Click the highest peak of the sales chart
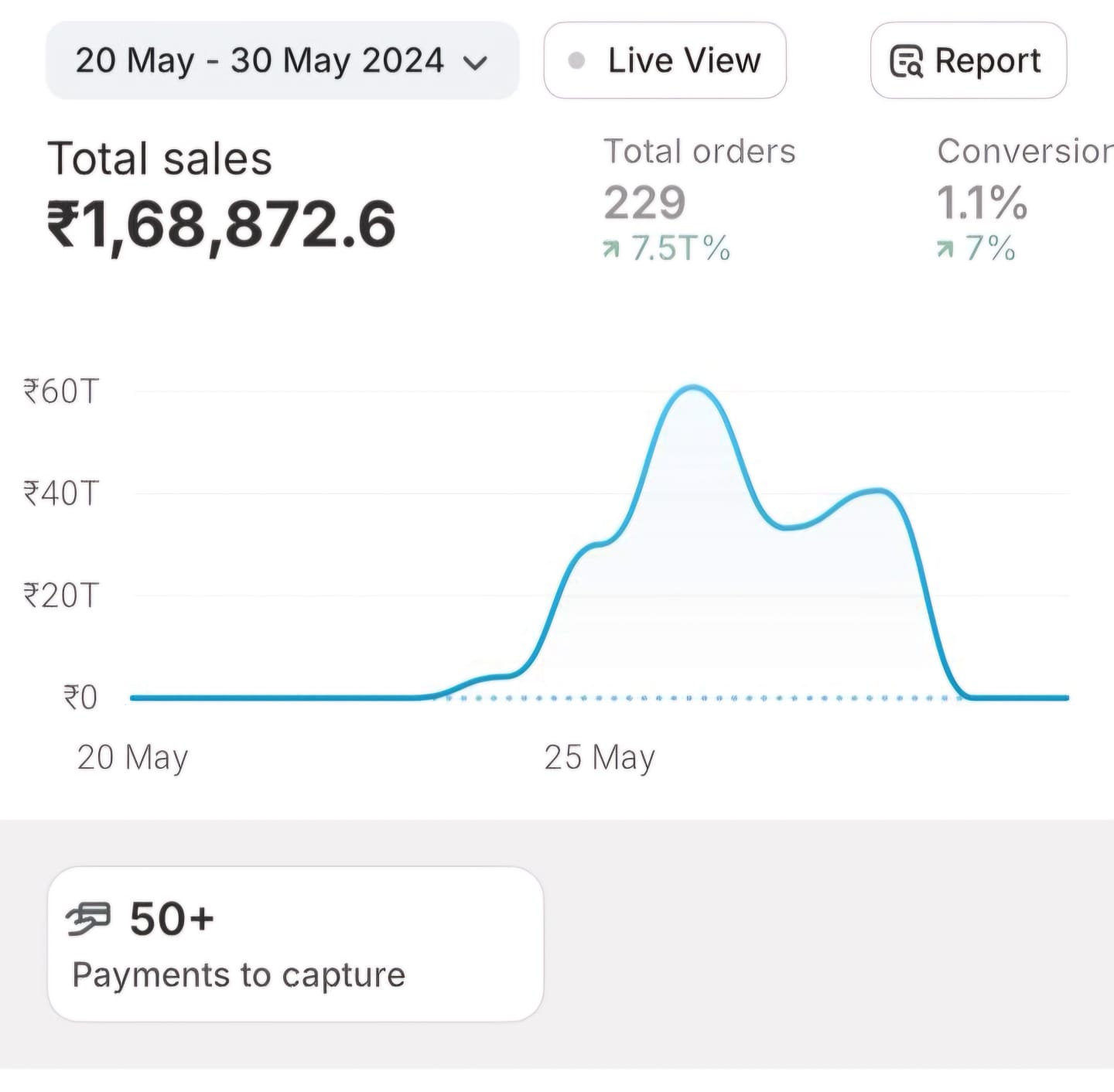 tap(692, 387)
